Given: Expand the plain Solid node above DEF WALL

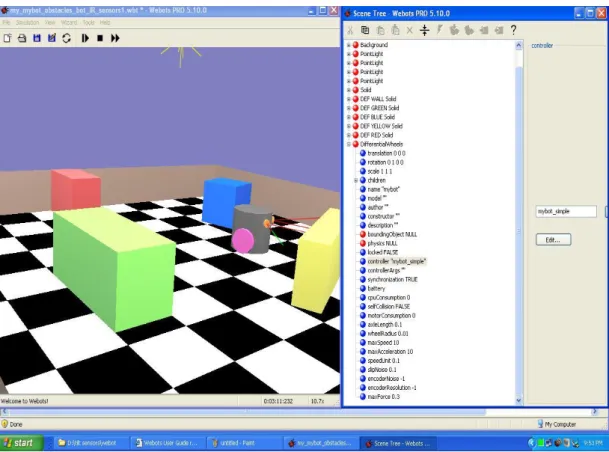Looking at the screenshot, I should tap(349, 90).
